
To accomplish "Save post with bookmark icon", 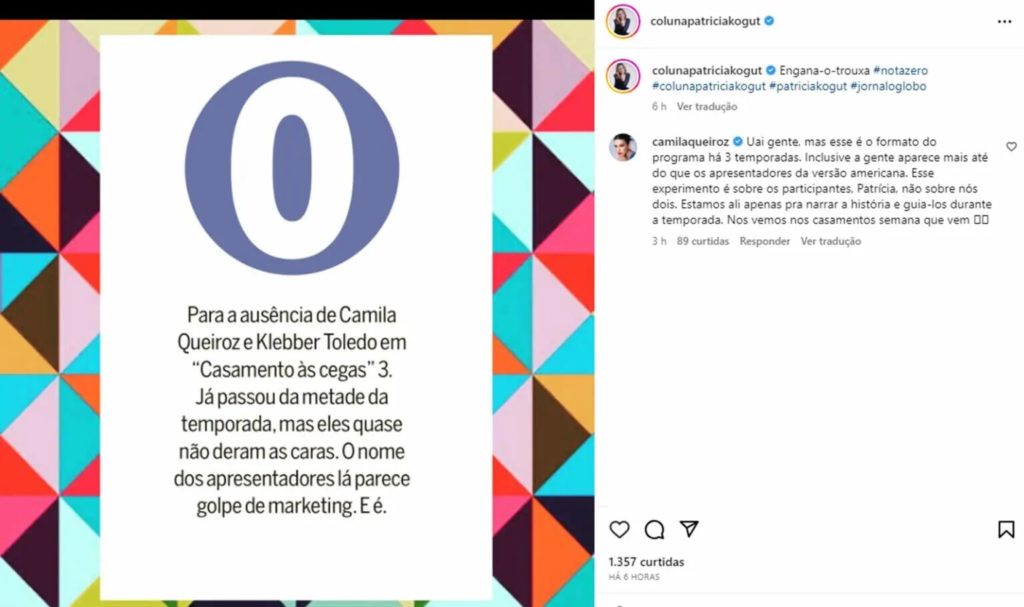I will [x=1006, y=529].
